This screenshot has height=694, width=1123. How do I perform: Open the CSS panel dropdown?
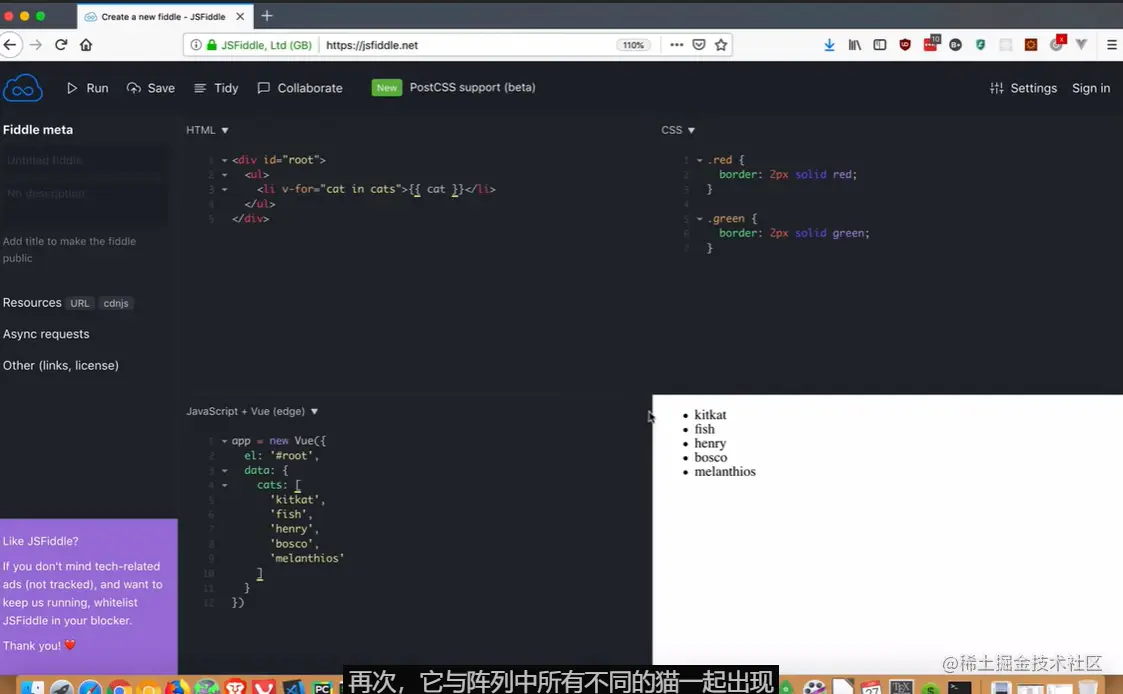[x=678, y=130]
